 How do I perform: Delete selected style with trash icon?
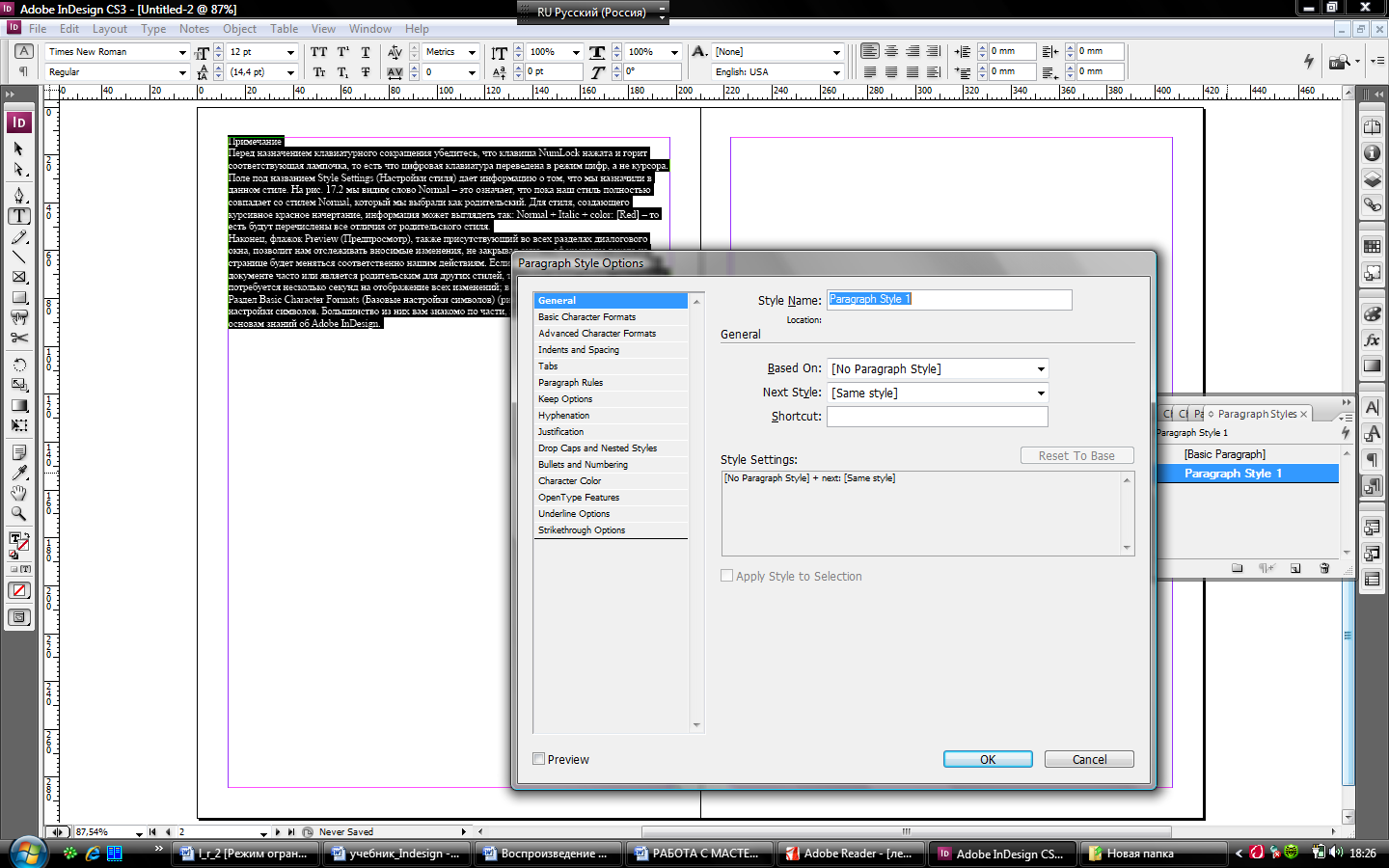pyautogui.click(x=1324, y=568)
